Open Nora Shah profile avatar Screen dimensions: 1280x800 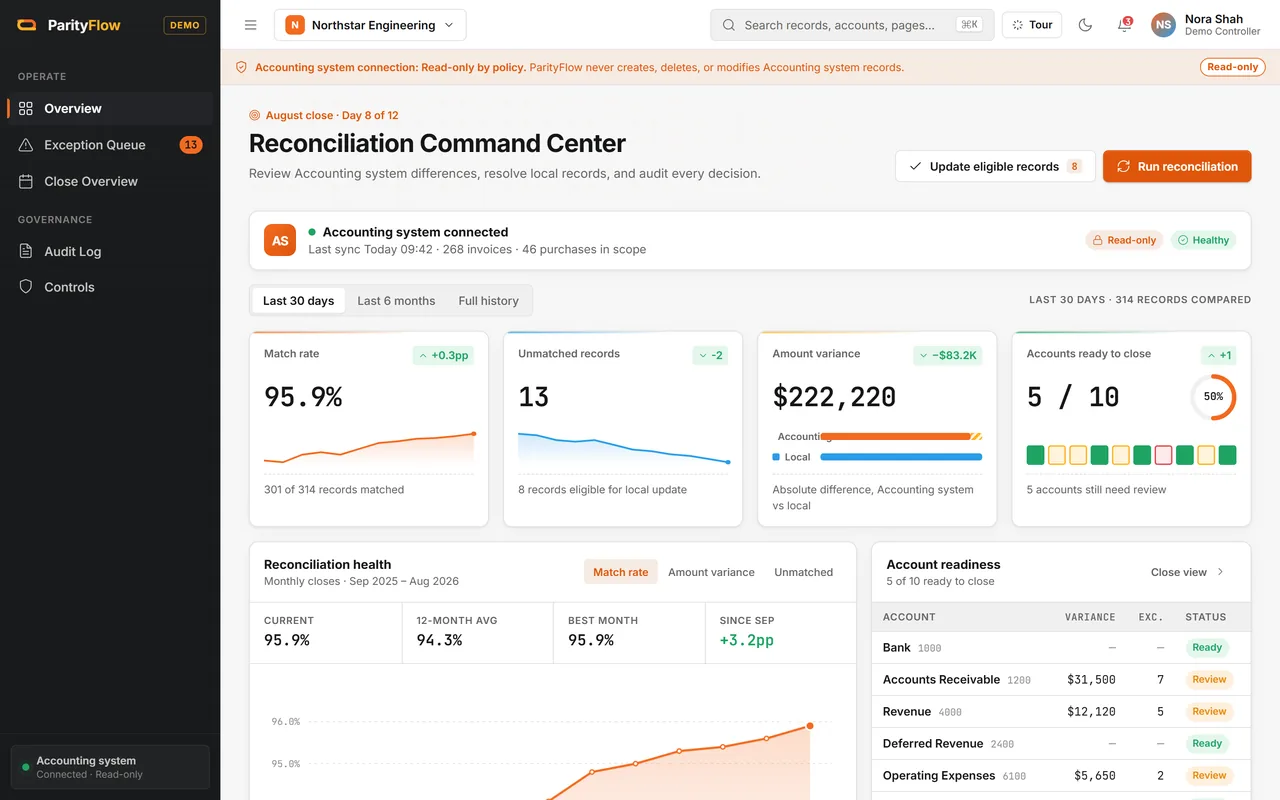(1163, 25)
